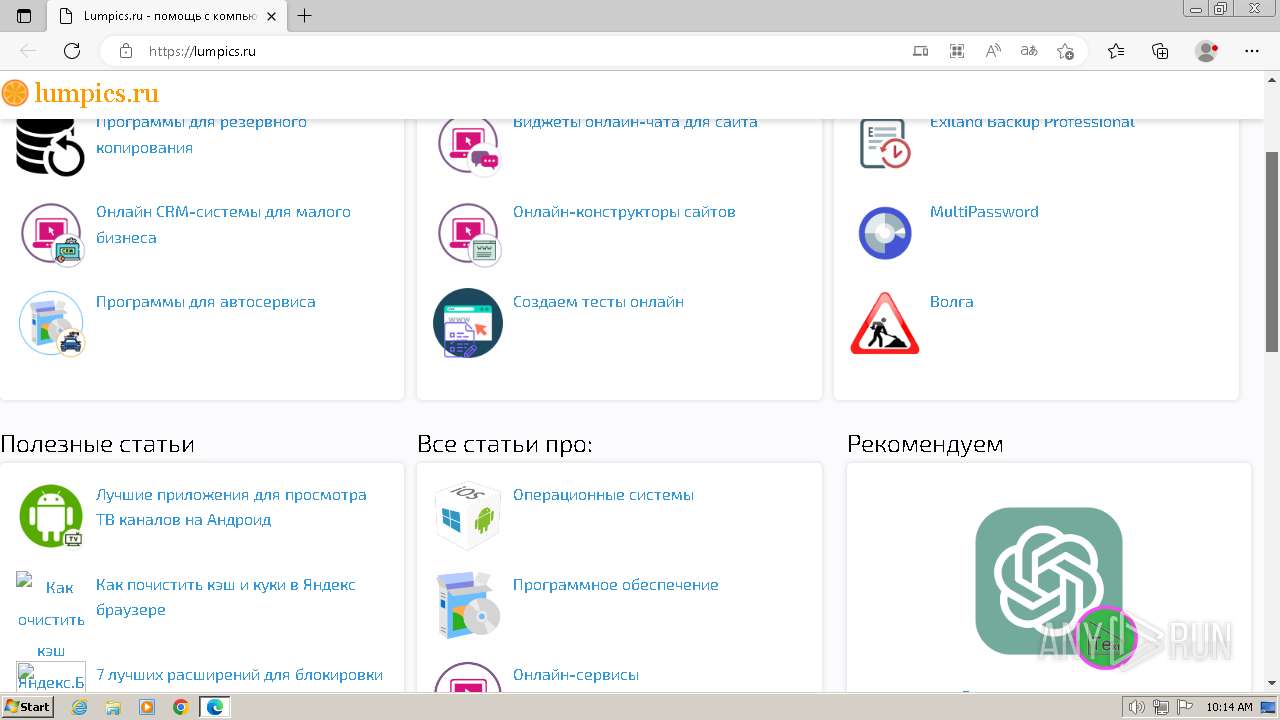Click the car service programs icon

pyautogui.click(x=51, y=323)
